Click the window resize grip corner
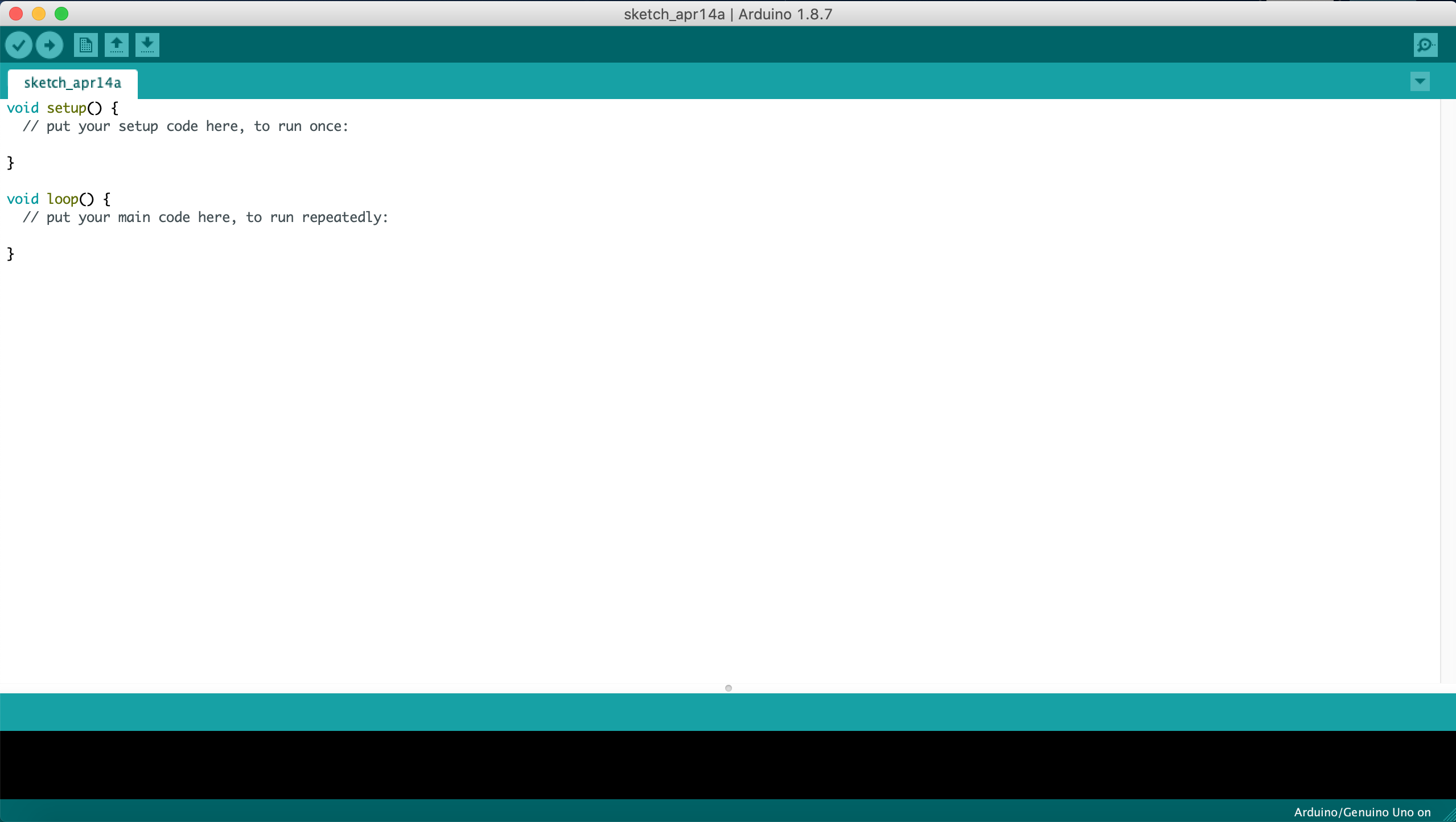1456x822 pixels. (x=1449, y=815)
